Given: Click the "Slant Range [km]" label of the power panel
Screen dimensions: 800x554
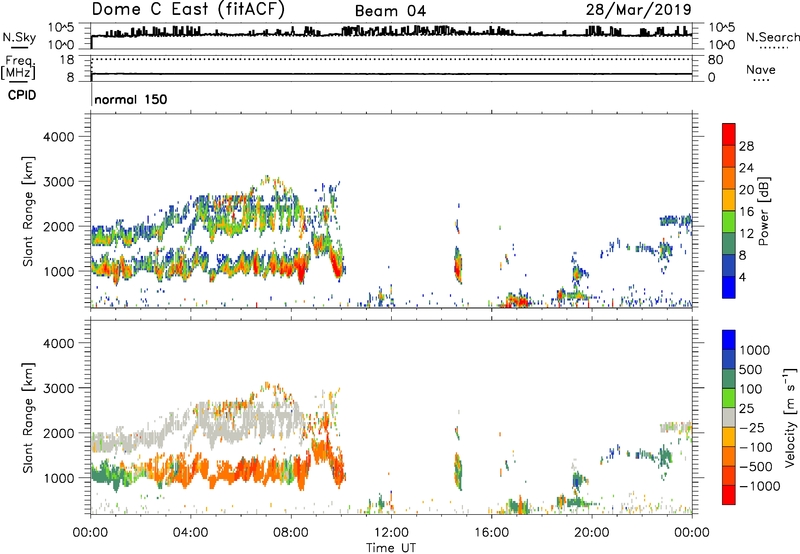Looking at the screenshot, I should pyautogui.click(x=28, y=212).
